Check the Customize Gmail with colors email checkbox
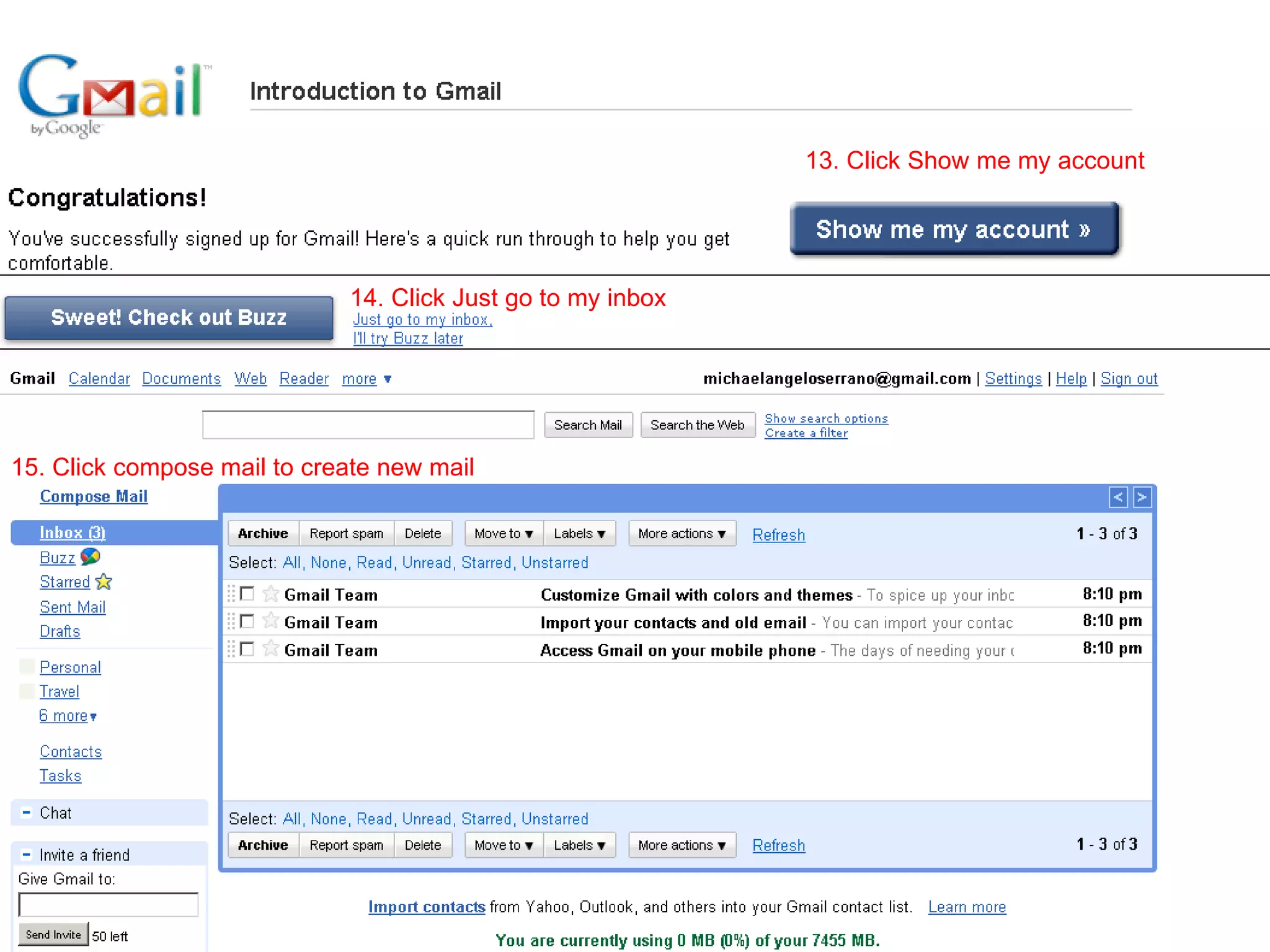 247,594
